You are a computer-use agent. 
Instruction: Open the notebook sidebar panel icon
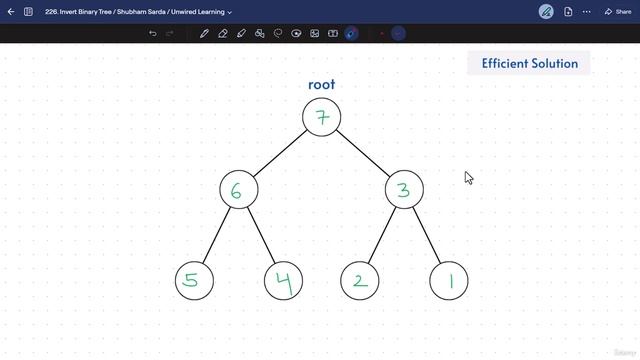pyautogui.click(x=28, y=12)
